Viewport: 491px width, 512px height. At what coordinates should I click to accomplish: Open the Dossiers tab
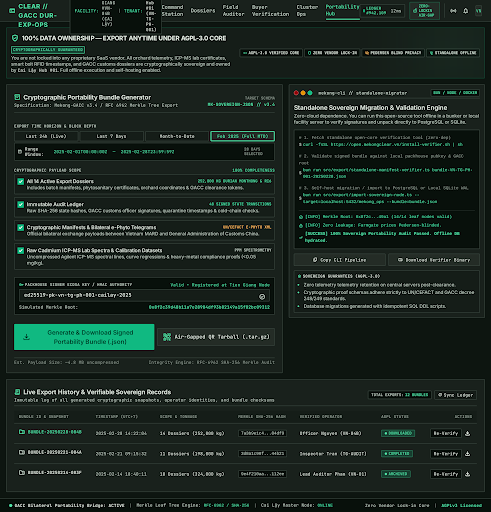(x=203, y=11)
